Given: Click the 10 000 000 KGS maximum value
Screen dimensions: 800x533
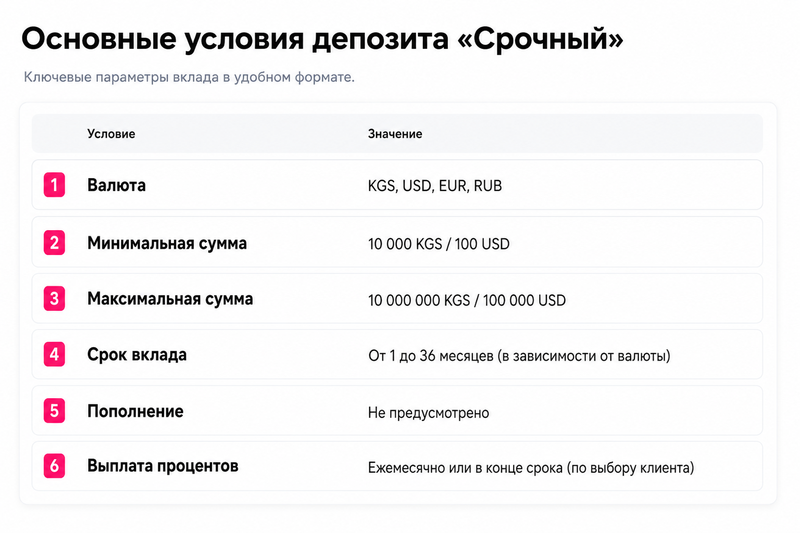Looking at the screenshot, I should [419, 300].
